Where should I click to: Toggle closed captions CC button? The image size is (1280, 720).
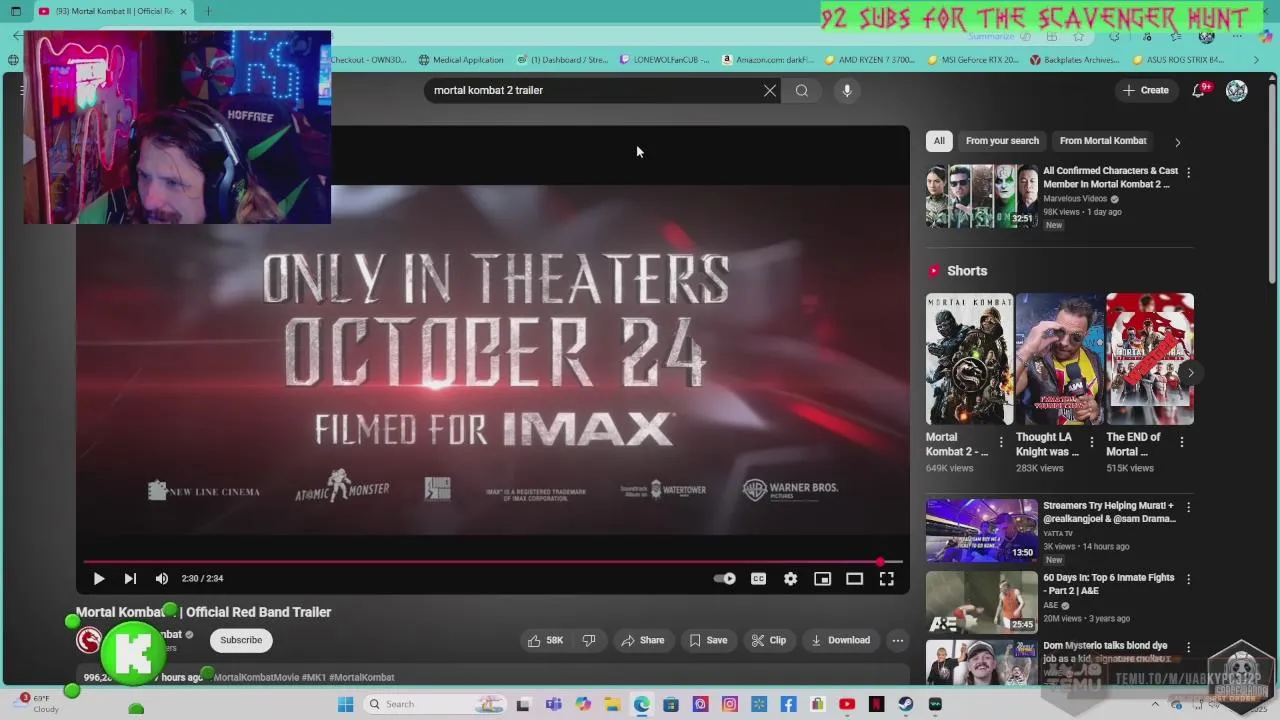coord(758,578)
